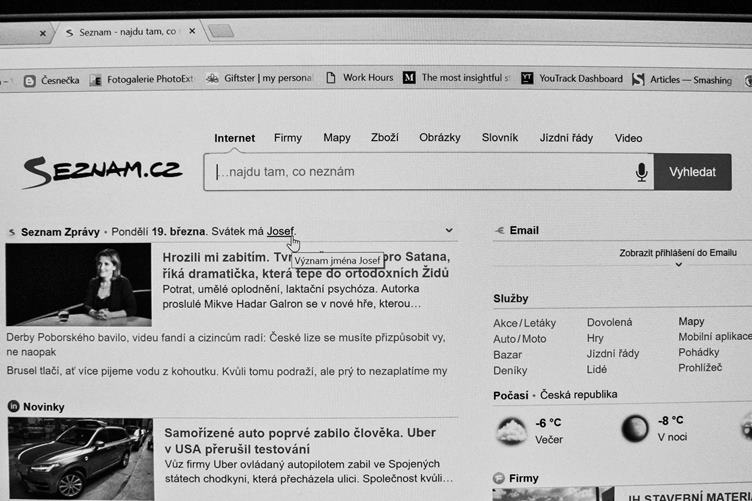Open the Giftster bookmark
The height and width of the screenshot is (501, 752).
[259, 78]
